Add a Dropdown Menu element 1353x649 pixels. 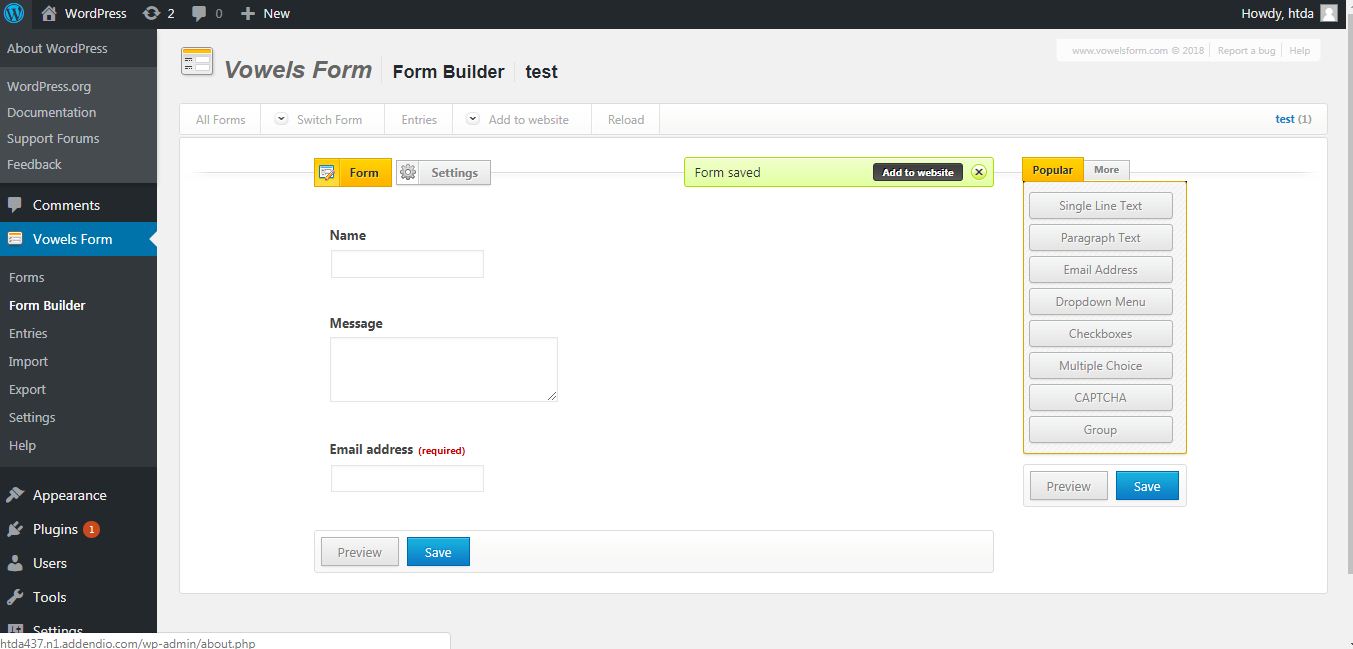pos(1100,302)
